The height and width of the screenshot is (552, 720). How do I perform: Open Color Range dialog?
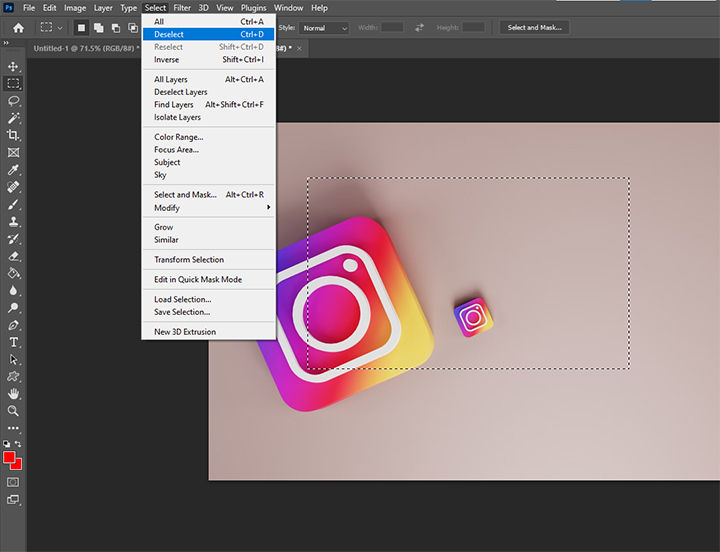pyautogui.click(x=208, y=137)
